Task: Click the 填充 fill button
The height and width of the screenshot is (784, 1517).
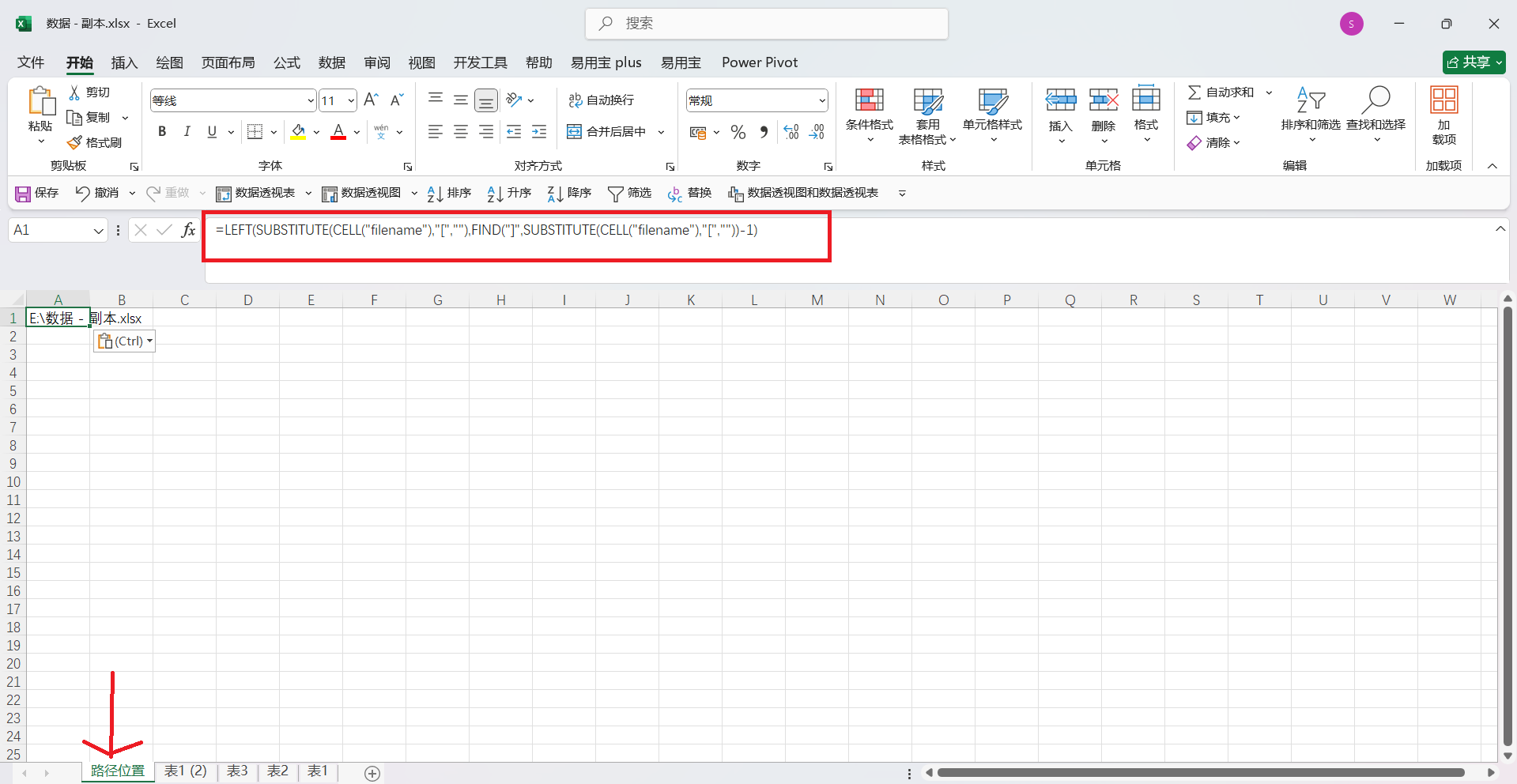Action: tap(1213, 118)
